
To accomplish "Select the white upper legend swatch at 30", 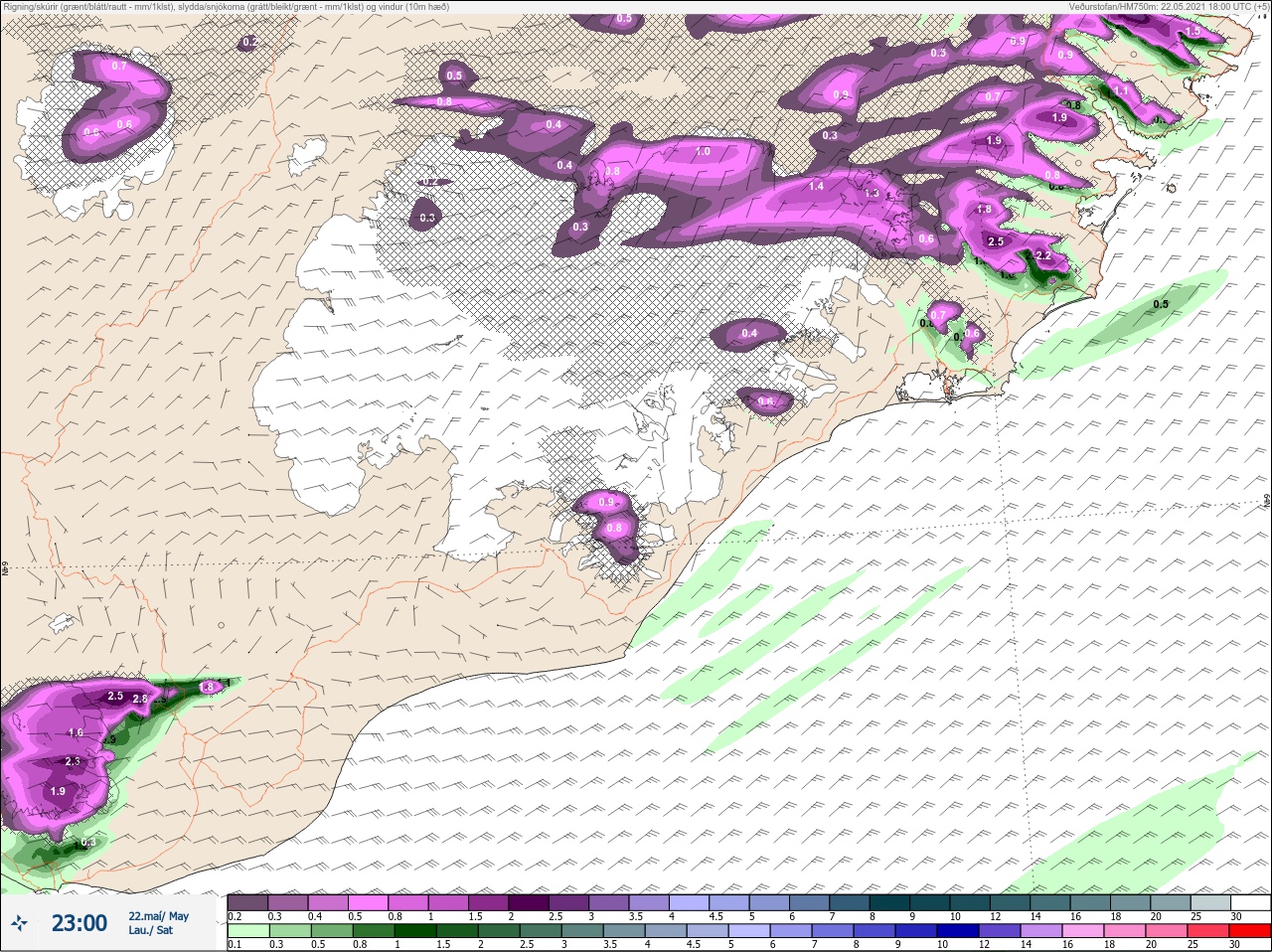I will pyautogui.click(x=1250, y=902).
